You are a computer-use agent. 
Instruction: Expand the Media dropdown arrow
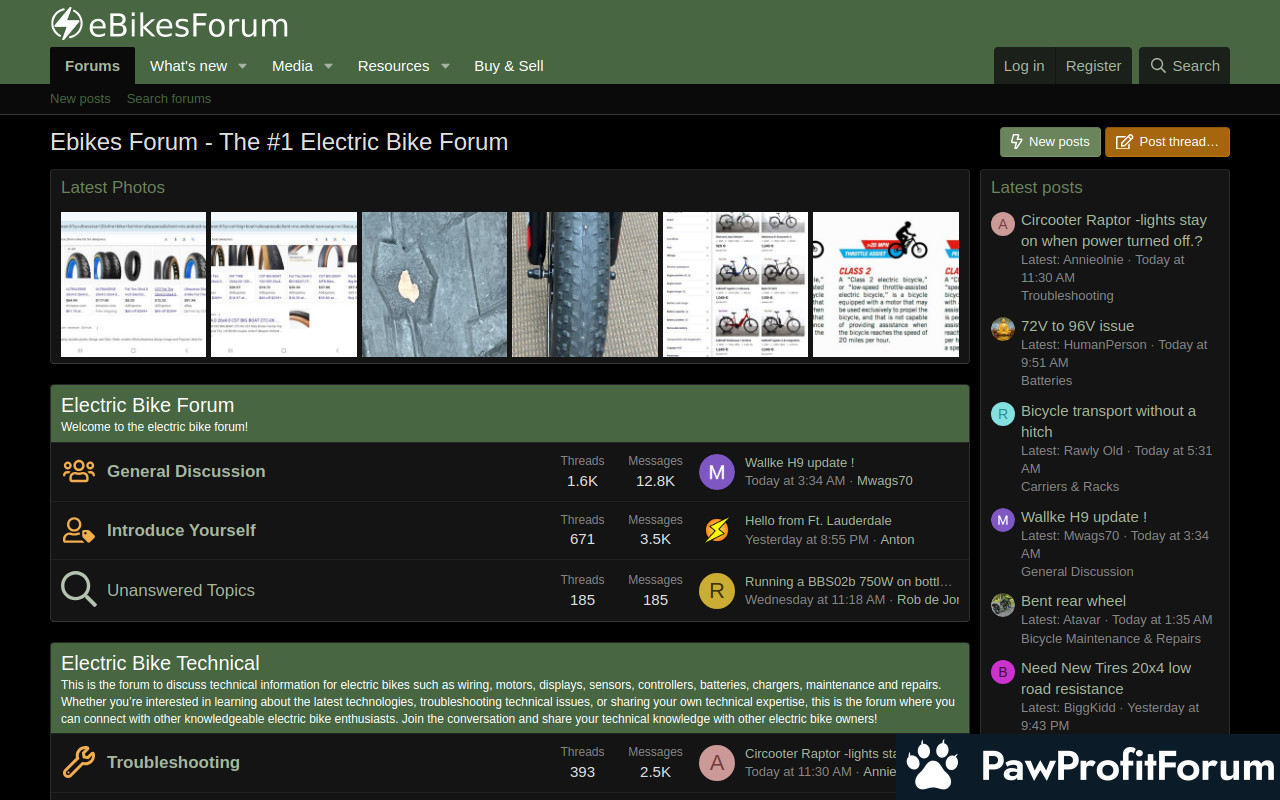(x=327, y=66)
